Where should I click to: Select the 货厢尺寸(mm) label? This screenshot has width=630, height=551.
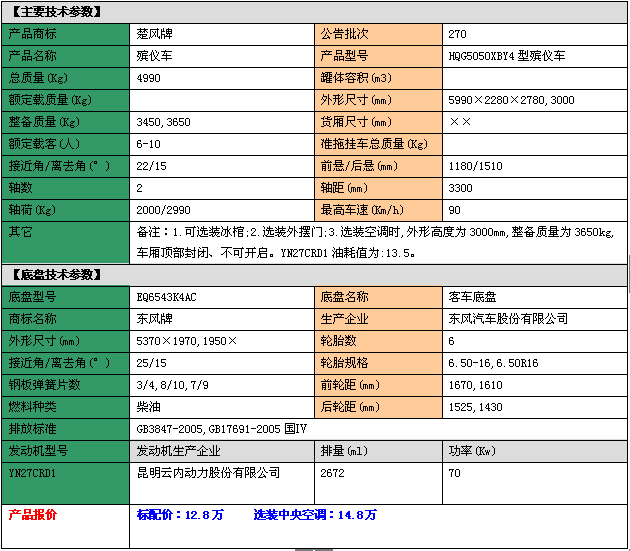click(356, 122)
